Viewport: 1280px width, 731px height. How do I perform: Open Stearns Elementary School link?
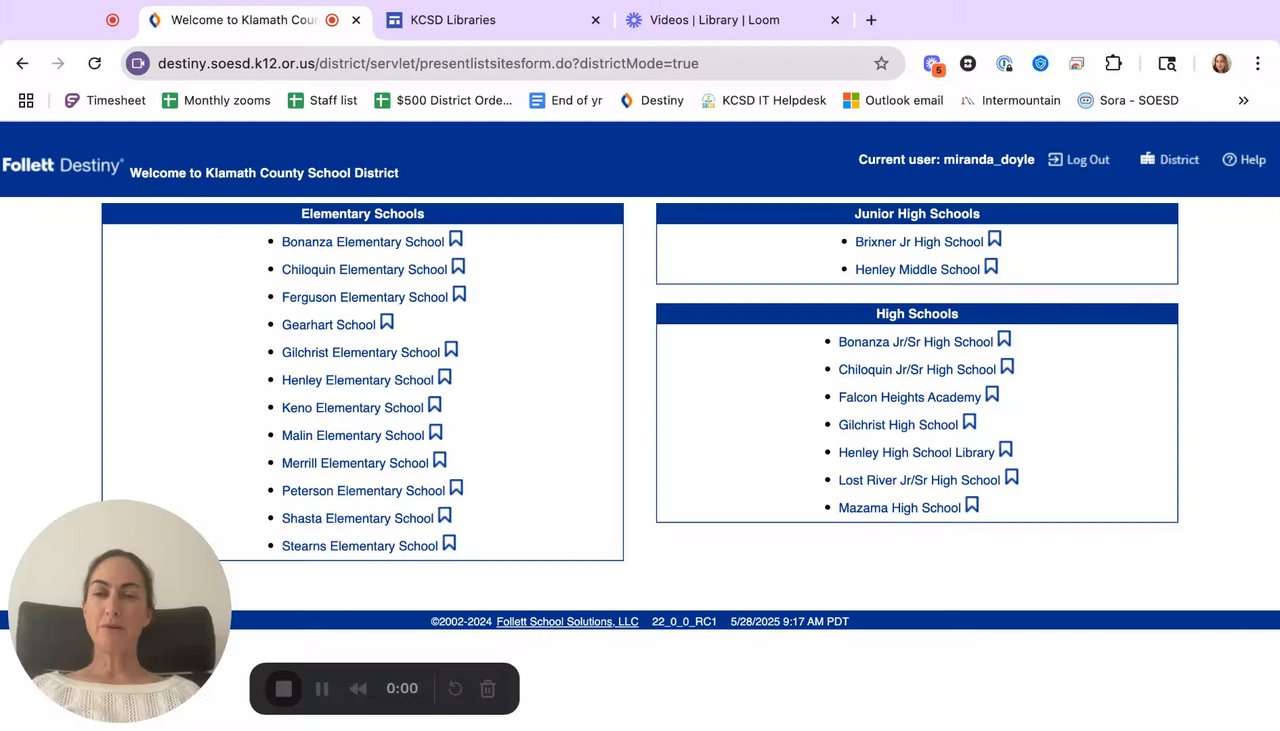point(360,546)
